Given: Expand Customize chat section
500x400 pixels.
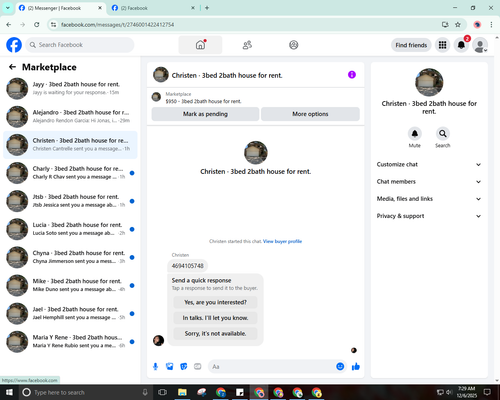Looking at the screenshot, I should click(x=429, y=164).
